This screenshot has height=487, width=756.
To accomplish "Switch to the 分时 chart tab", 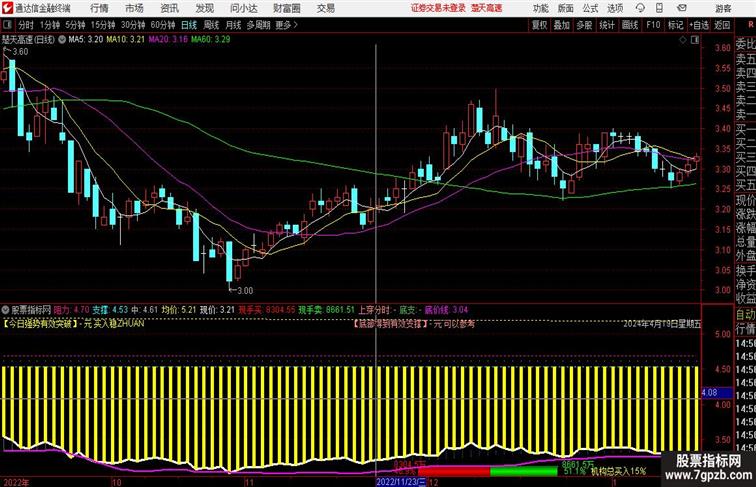I will [x=26, y=25].
